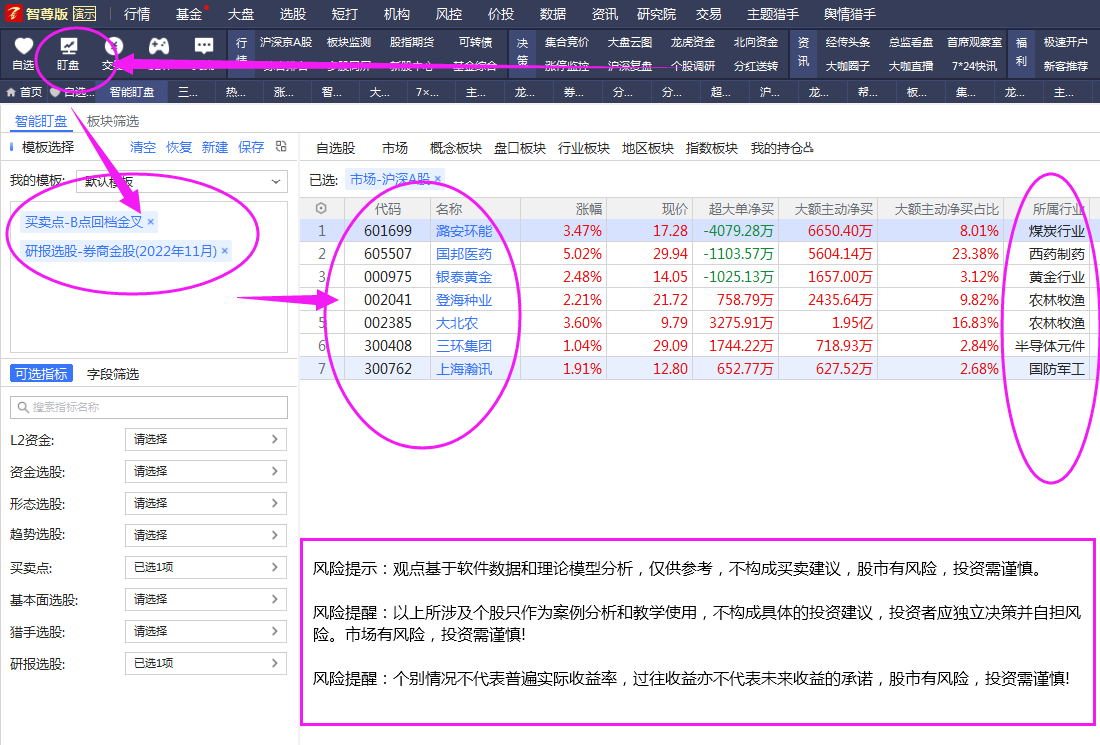The width and height of the screenshot is (1100, 745).
Task: Open 大盘云图 shortcut
Action: (x=629, y=42)
